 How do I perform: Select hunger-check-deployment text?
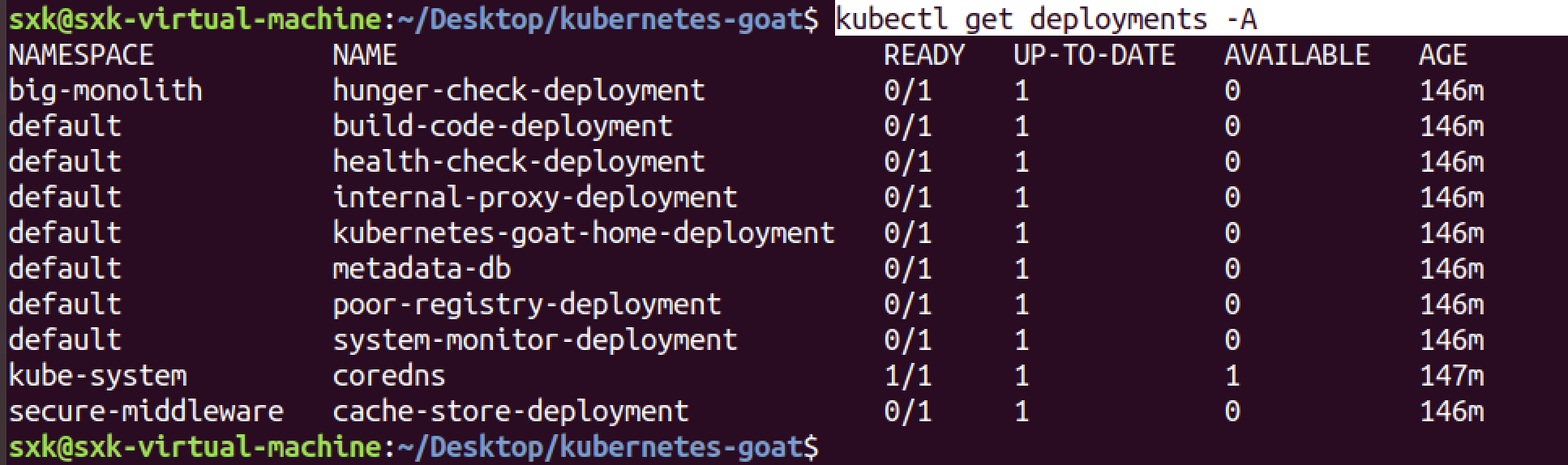pos(519,90)
